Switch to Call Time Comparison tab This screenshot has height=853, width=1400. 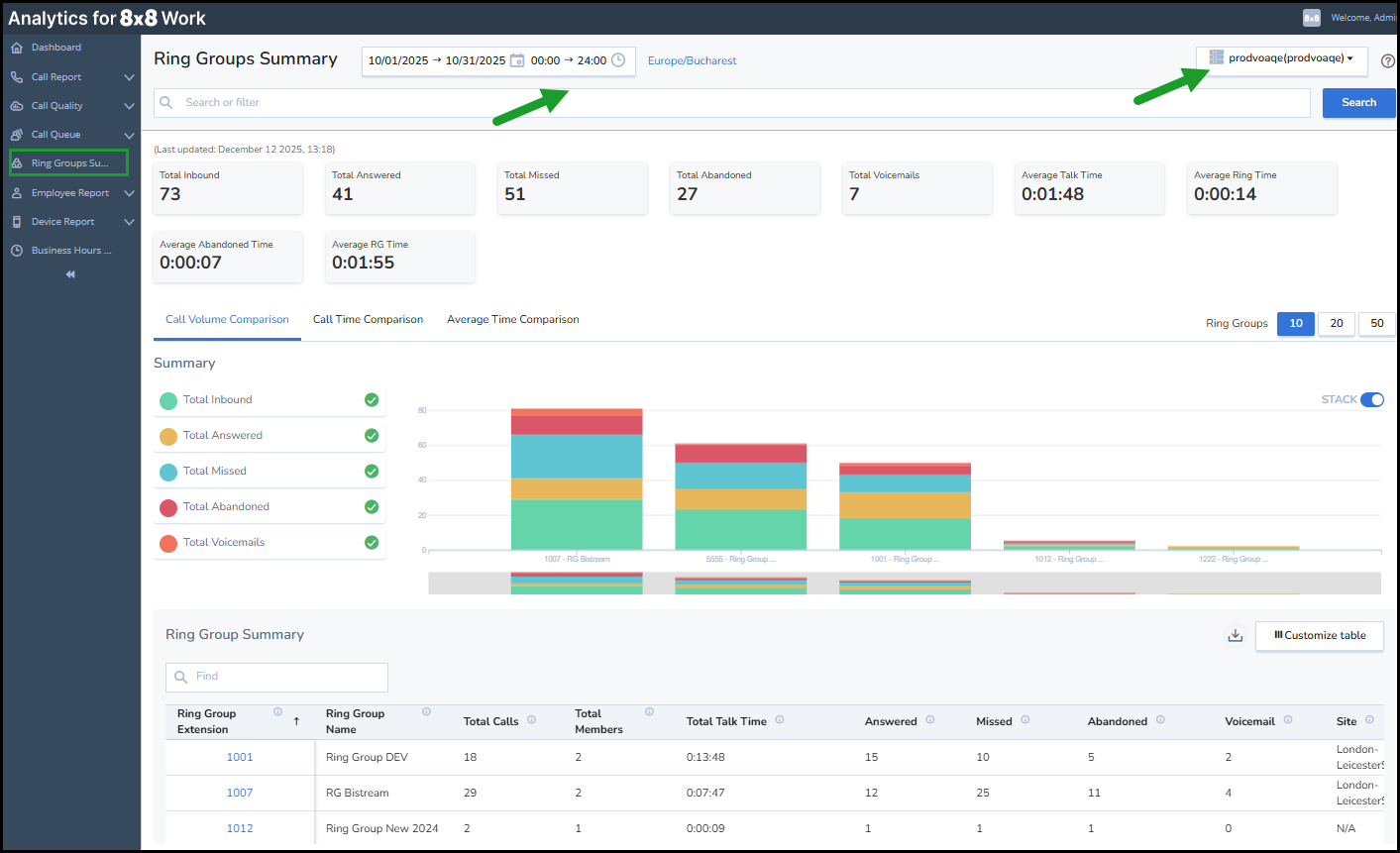click(368, 320)
